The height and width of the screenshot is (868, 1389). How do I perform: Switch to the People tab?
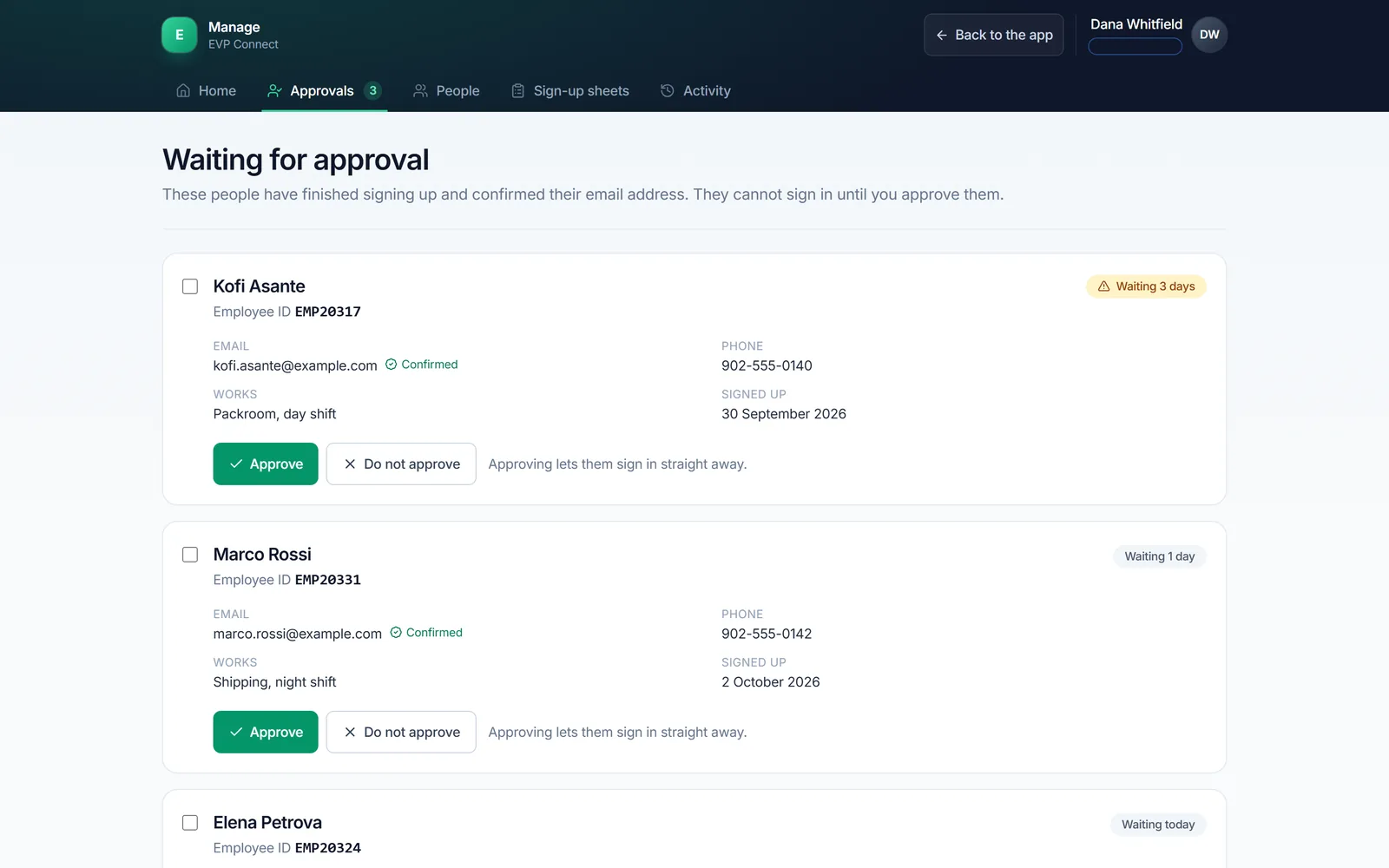pyautogui.click(x=446, y=90)
